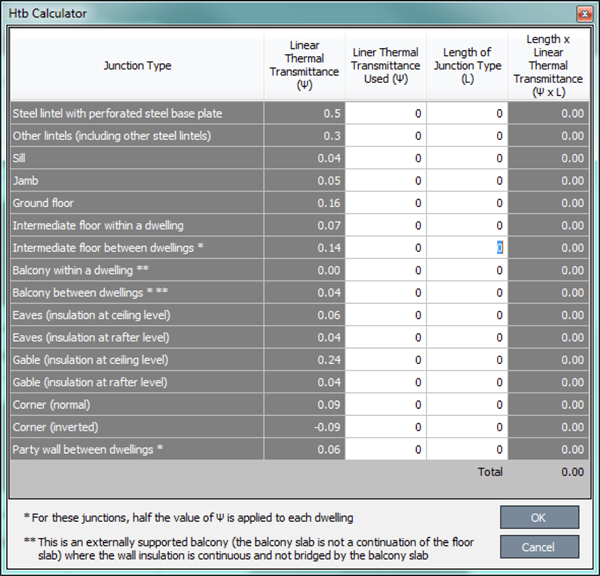
Task: Edit Length for Corner (normal) row
Action: [467, 405]
